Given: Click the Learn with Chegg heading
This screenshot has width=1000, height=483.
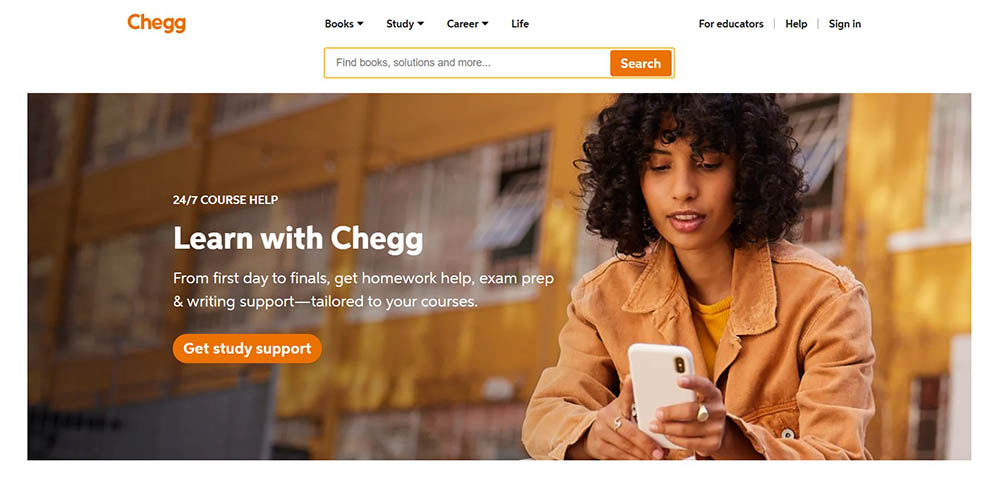Looking at the screenshot, I should point(298,239).
